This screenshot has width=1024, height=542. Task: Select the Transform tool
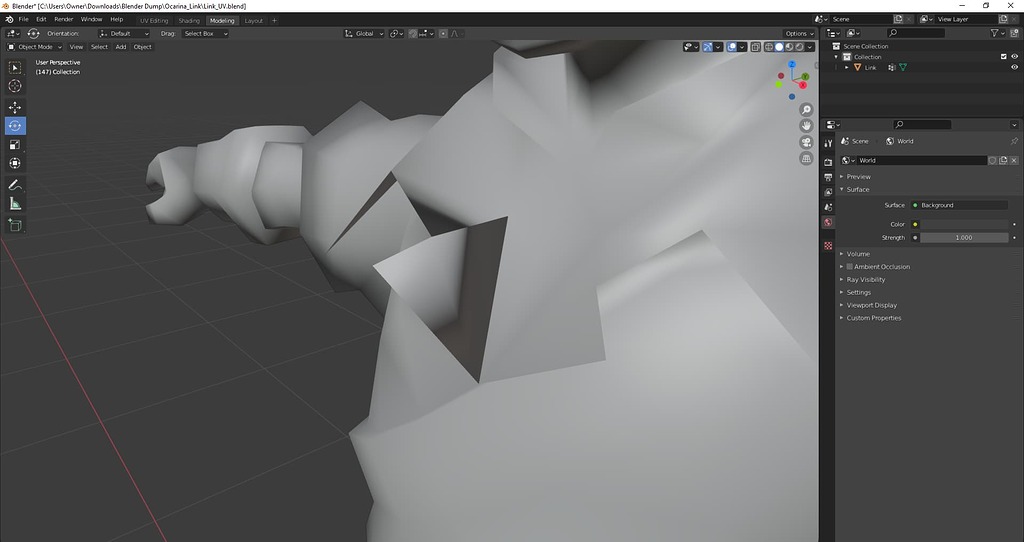pyautogui.click(x=15, y=164)
